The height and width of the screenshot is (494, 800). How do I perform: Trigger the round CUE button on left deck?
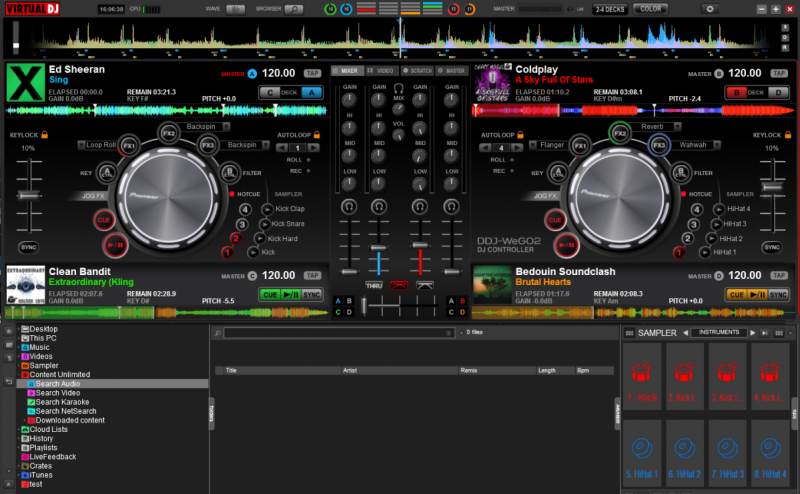(104, 220)
